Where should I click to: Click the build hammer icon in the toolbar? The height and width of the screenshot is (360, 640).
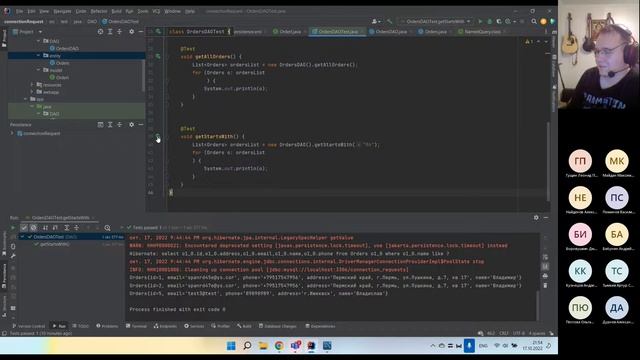click(389, 21)
